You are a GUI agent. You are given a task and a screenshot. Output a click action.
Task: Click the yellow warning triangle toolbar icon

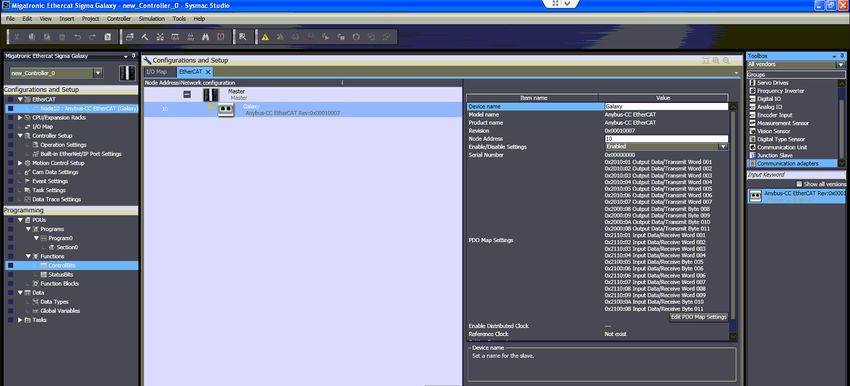click(265, 37)
